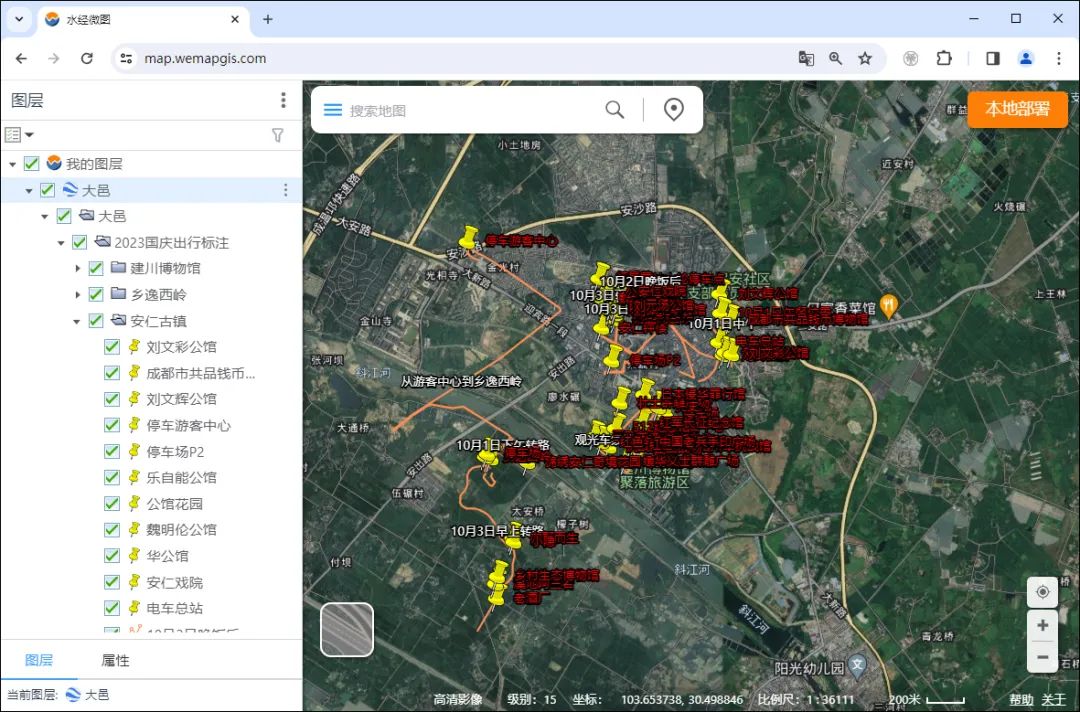Click the locate-me target button on map
Viewport: 1080px width, 712px height.
(x=1042, y=592)
